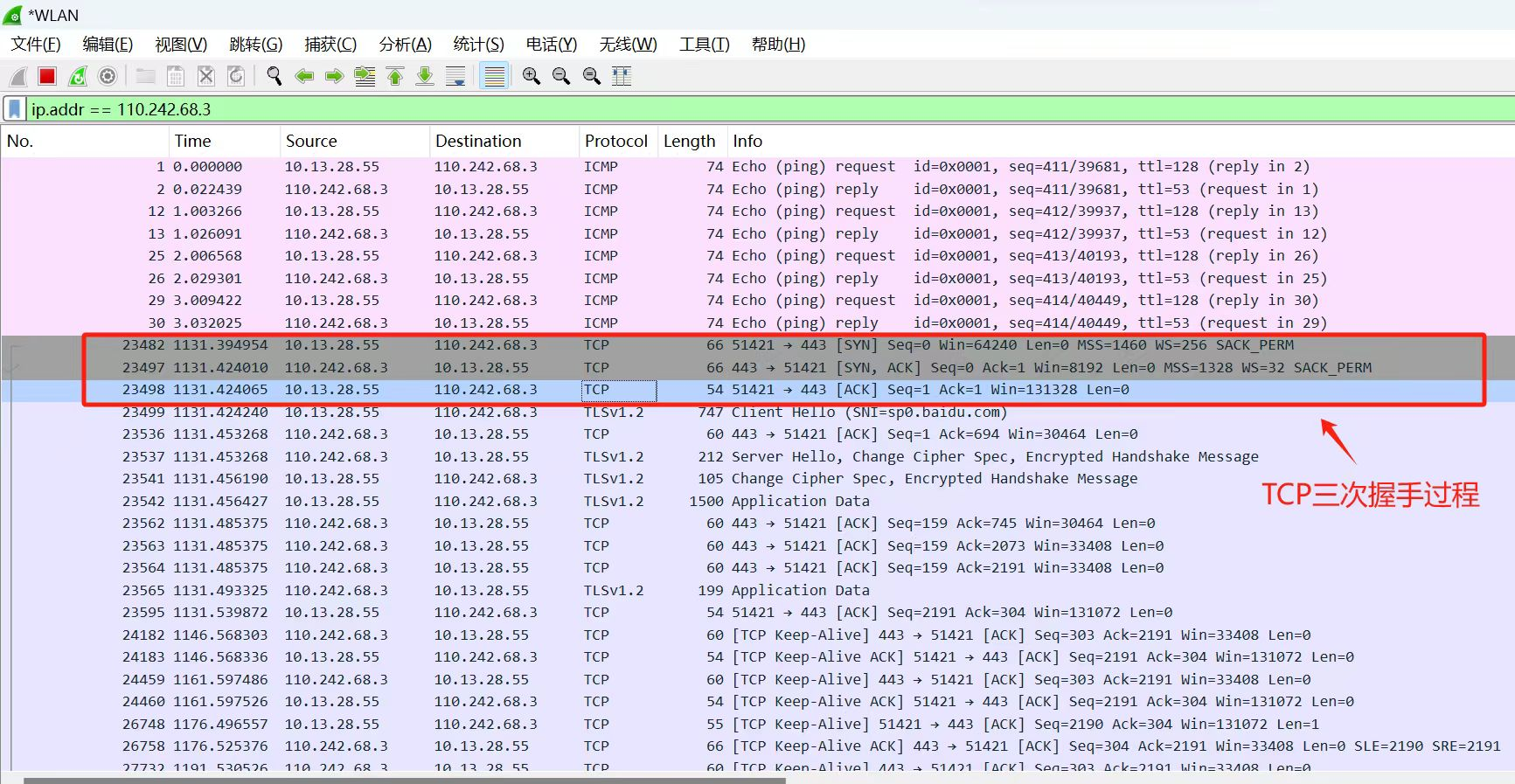Open the 帮助(H) menu
This screenshot has height=784, width=1515.
coord(779,45)
